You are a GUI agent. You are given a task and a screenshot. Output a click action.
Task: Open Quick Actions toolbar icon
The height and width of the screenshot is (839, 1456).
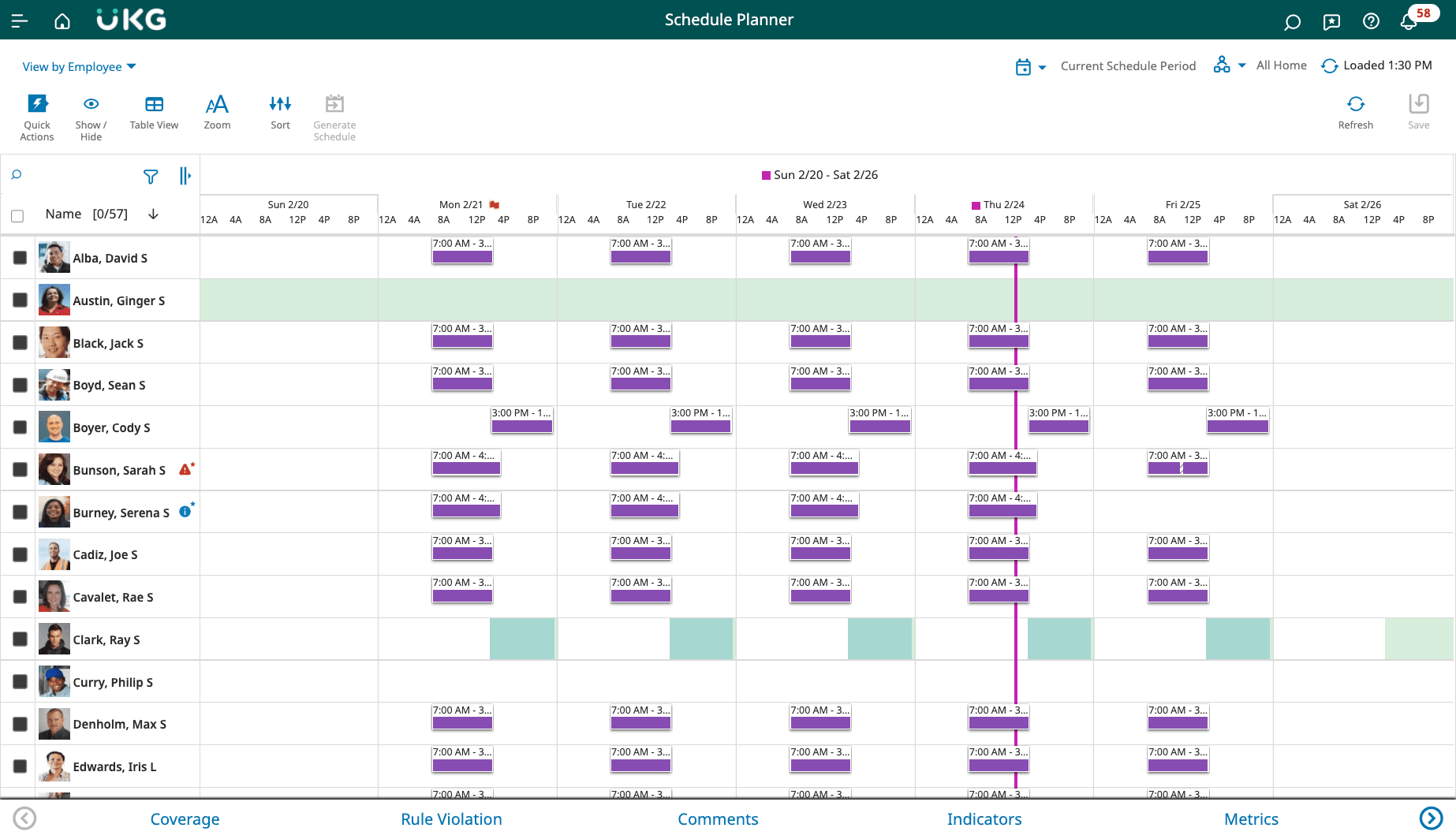37,105
